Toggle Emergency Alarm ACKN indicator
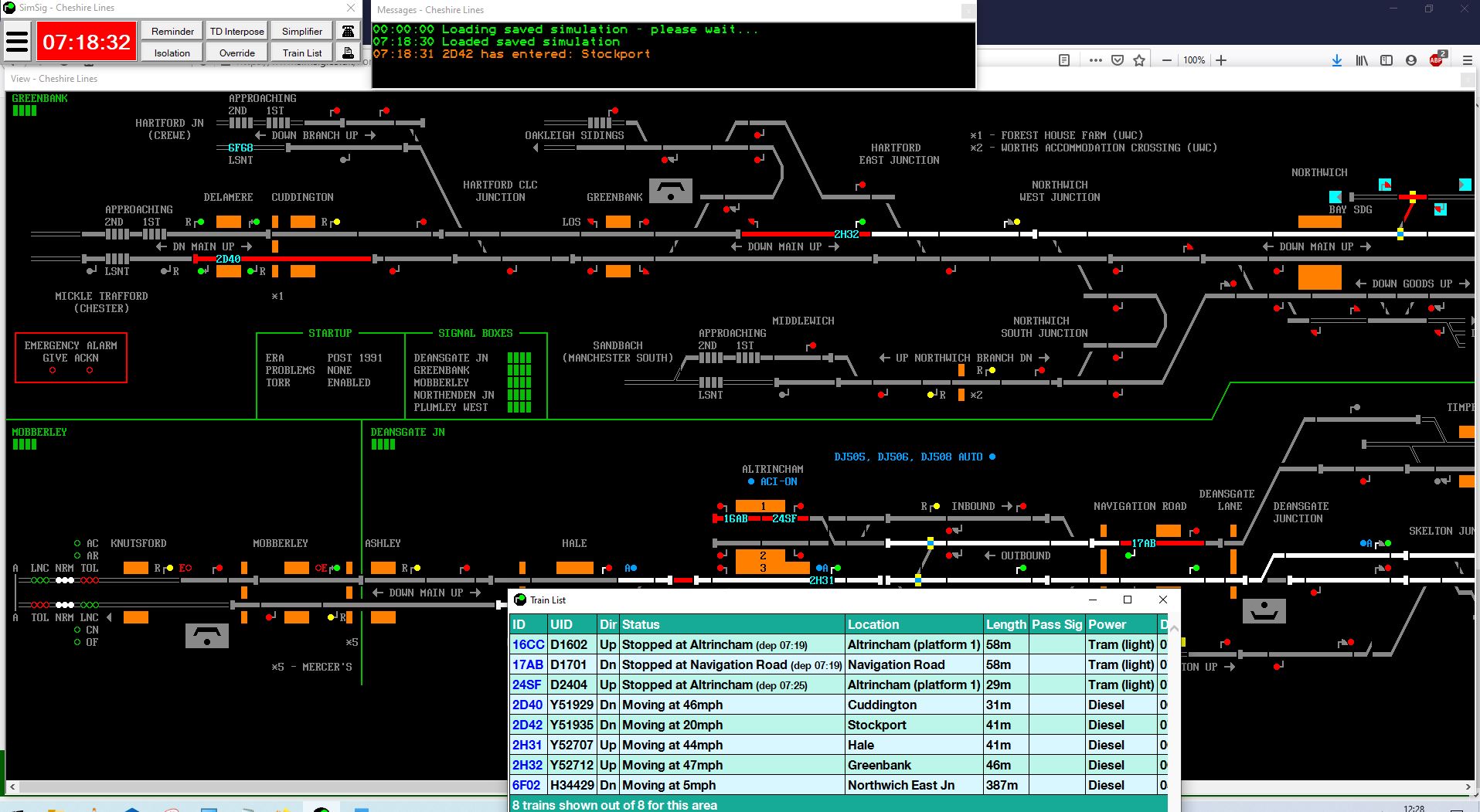The image size is (1480, 812). 90,370
